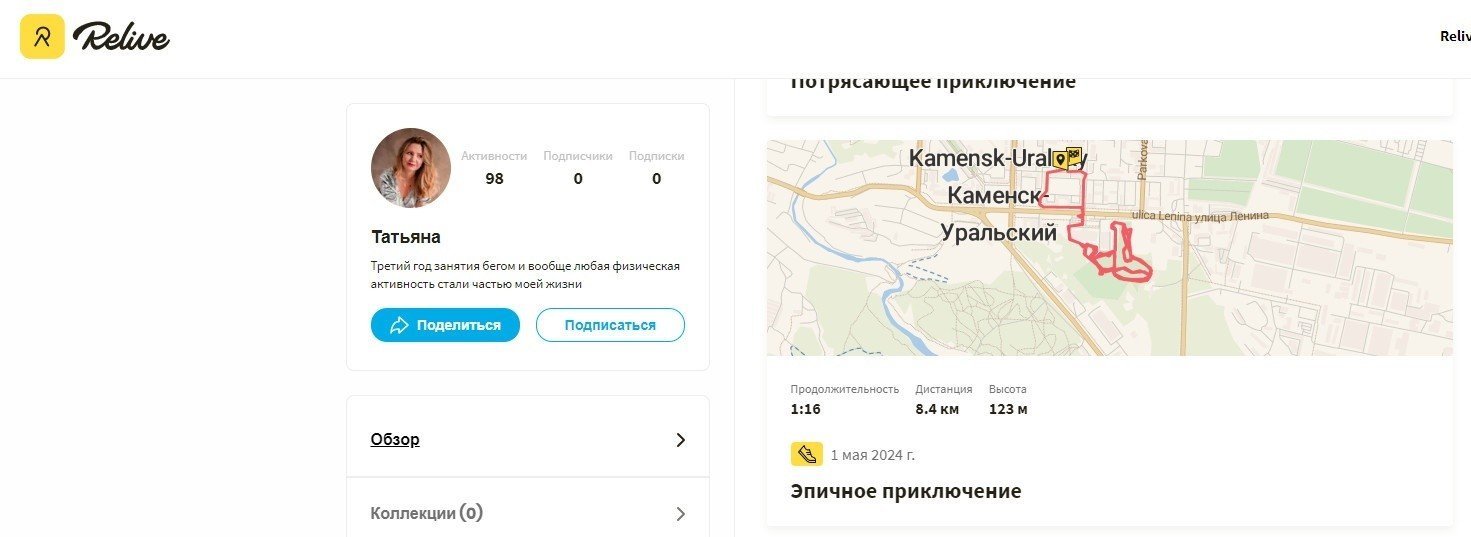The height and width of the screenshot is (537, 1471).
Task: Click the share arrow icon in Поделиться
Action: point(399,325)
